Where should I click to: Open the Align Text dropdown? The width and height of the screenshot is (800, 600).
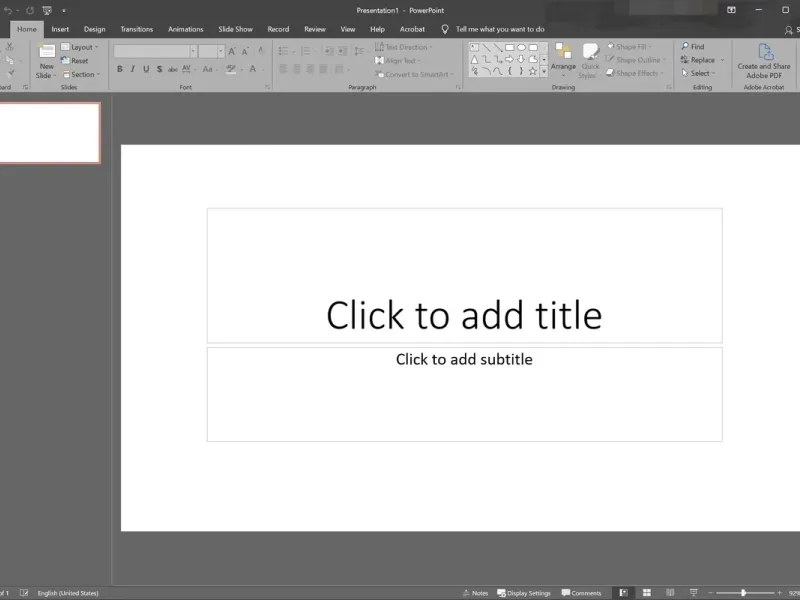pos(398,61)
